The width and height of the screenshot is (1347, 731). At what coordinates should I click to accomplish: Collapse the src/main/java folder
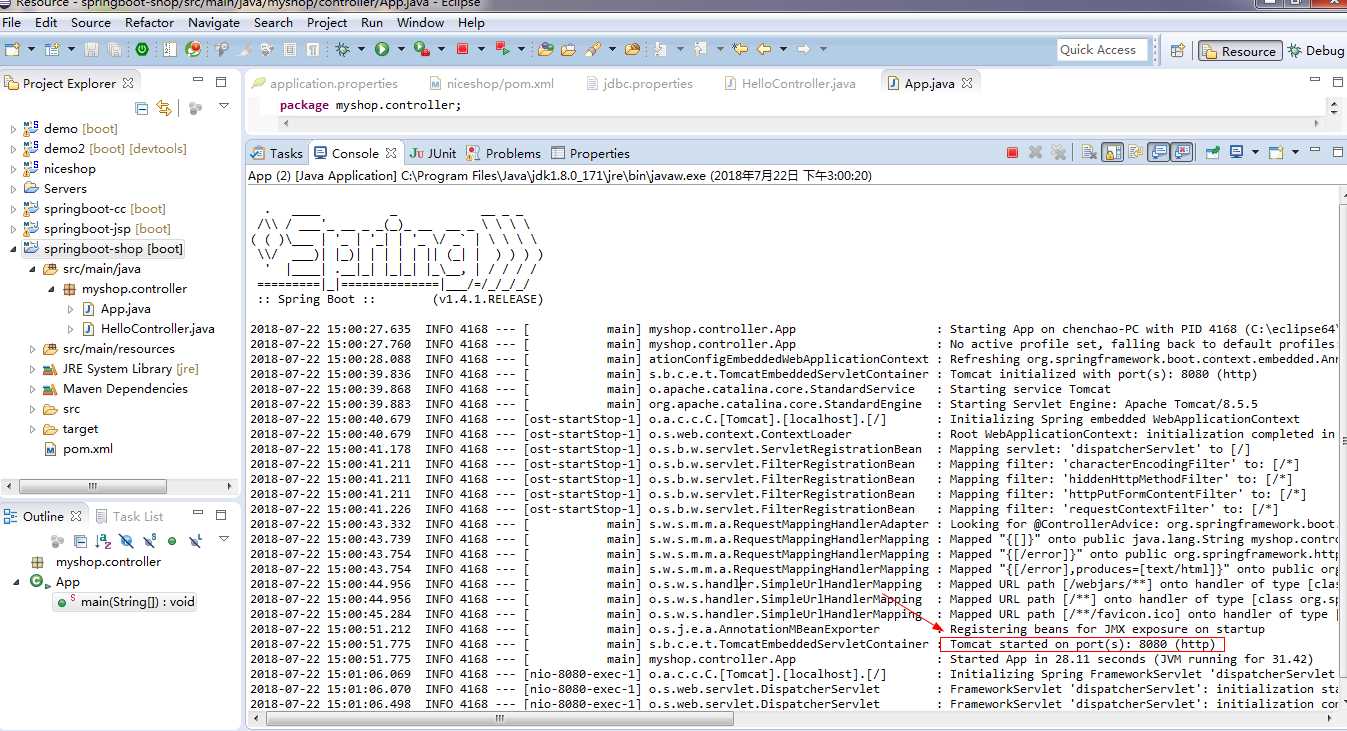click(x=32, y=269)
